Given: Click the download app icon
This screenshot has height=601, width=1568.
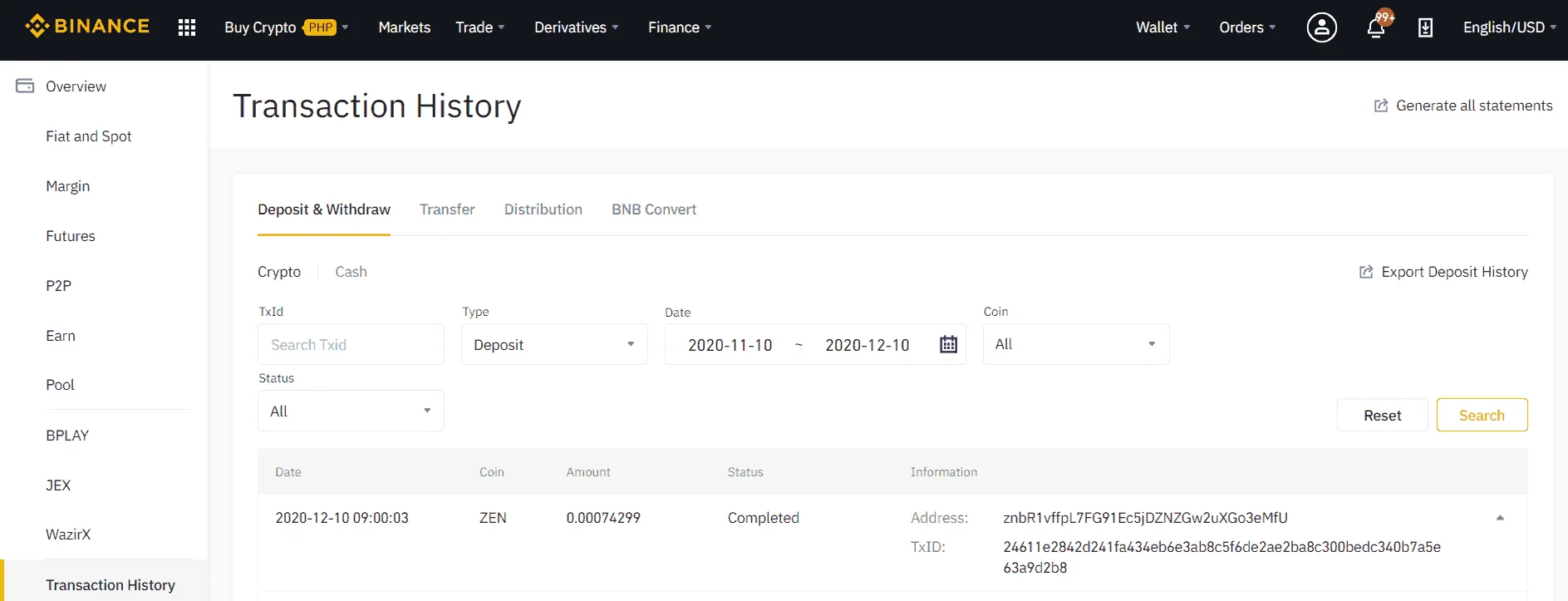Looking at the screenshot, I should point(1425,27).
